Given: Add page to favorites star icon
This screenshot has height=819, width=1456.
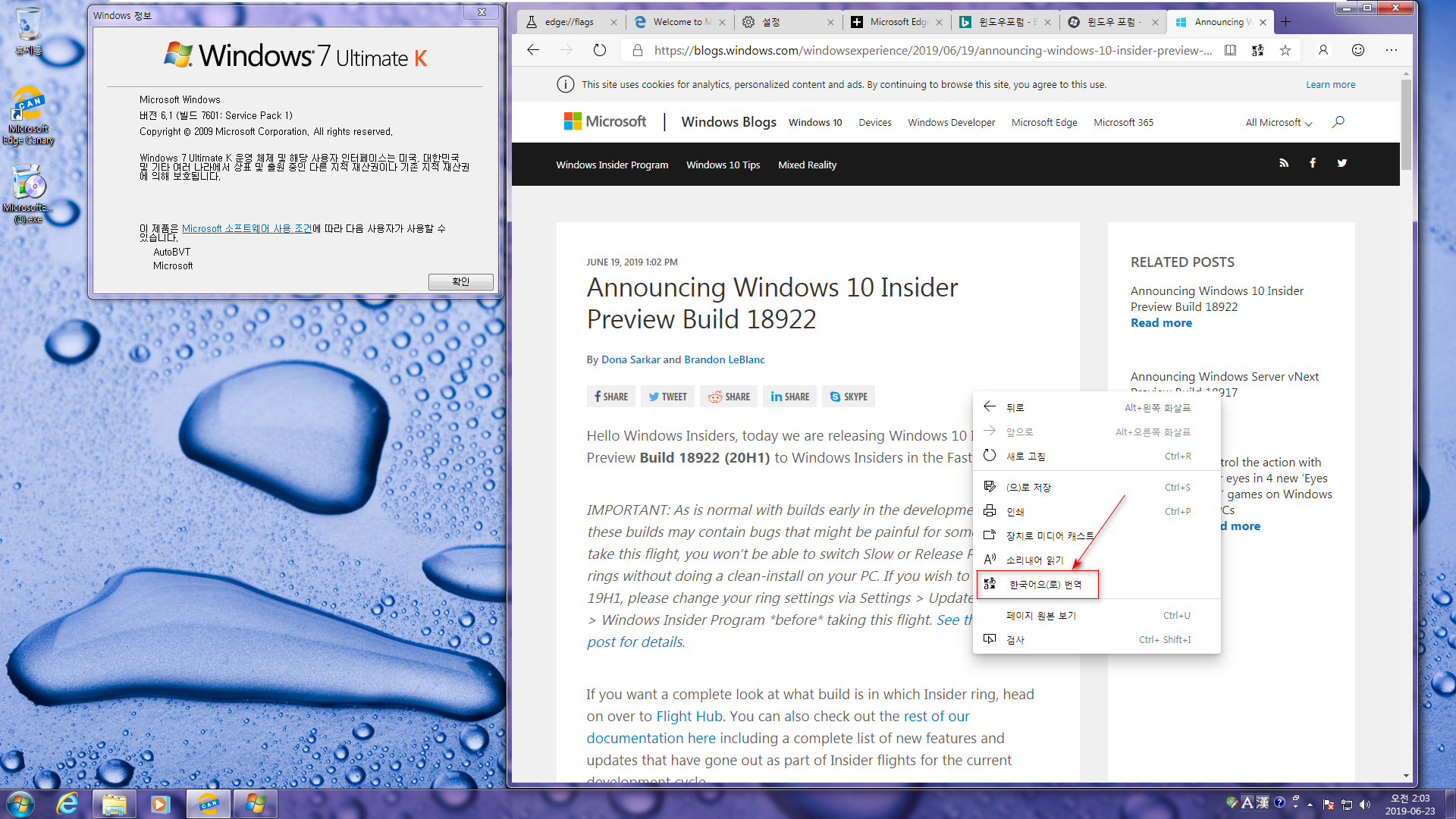Looking at the screenshot, I should [x=1285, y=50].
